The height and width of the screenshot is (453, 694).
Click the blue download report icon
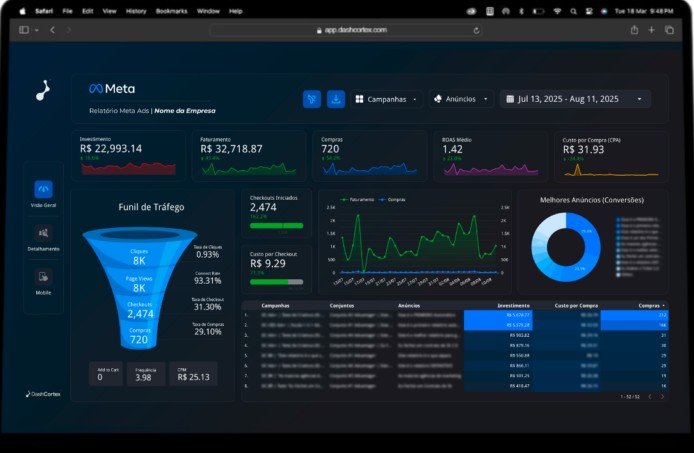pos(336,99)
